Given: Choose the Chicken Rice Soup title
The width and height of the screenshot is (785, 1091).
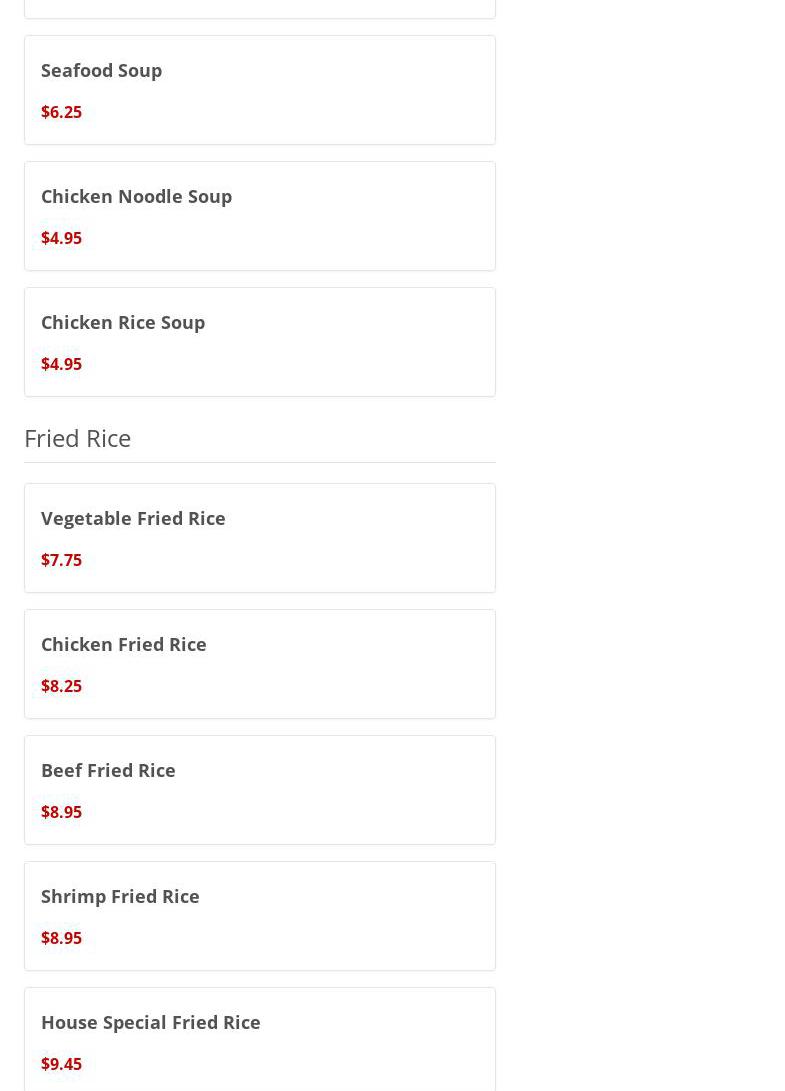Looking at the screenshot, I should [123, 322].
